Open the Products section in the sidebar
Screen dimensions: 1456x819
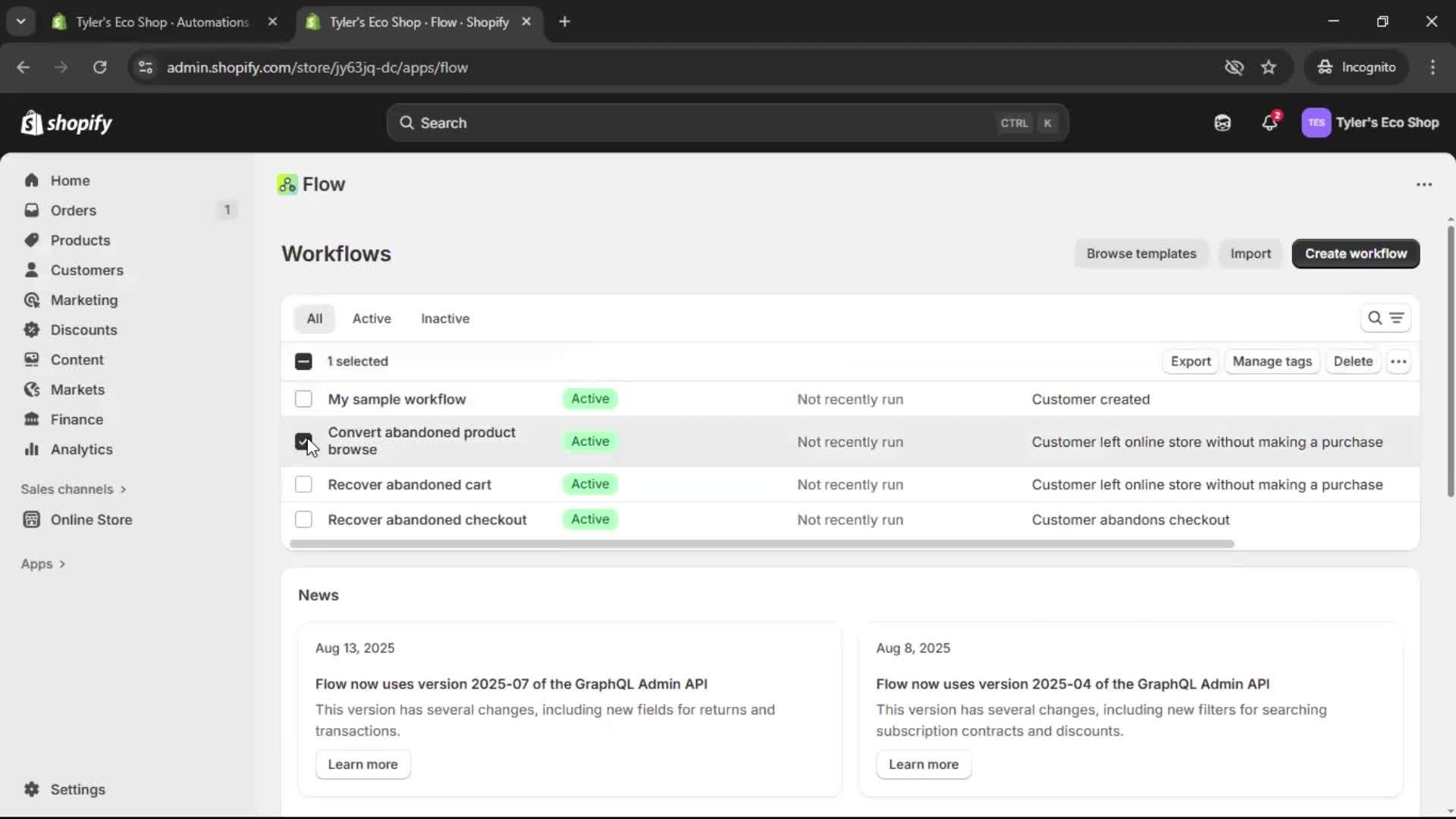[80, 240]
